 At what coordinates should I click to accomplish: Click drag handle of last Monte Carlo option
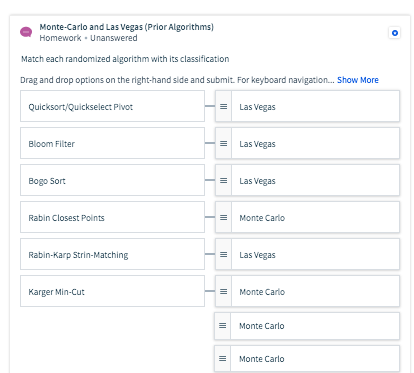point(222,359)
